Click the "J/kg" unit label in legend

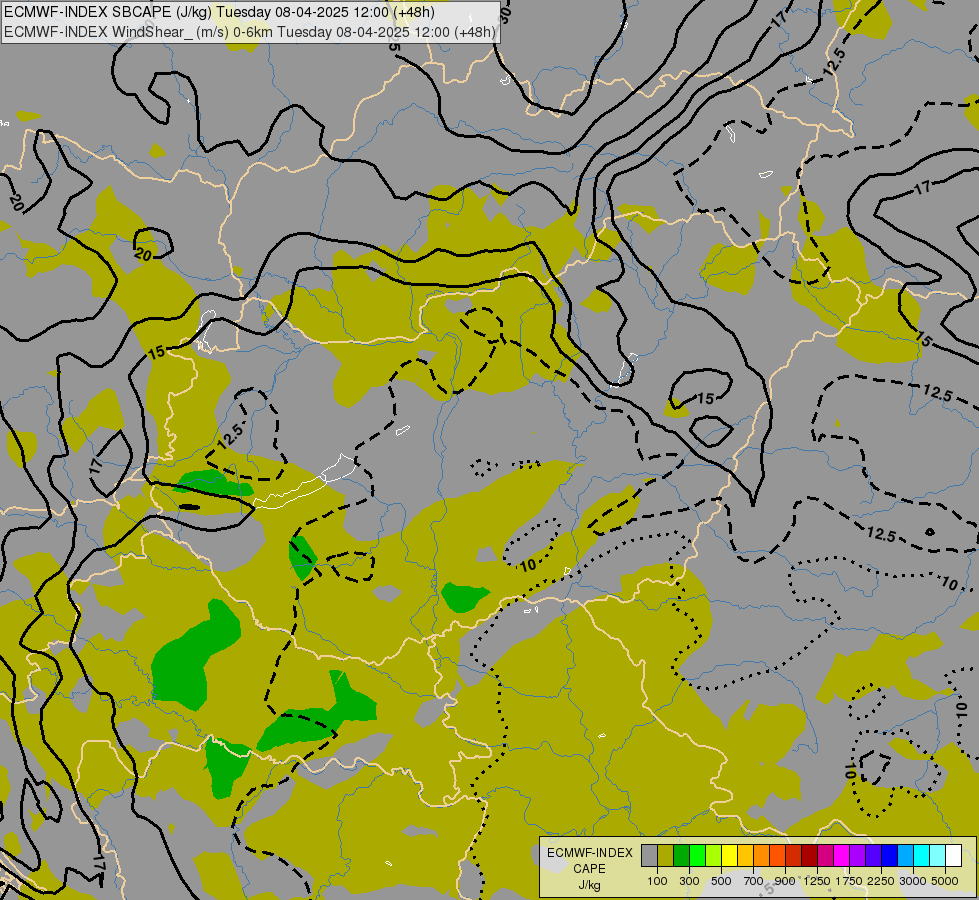coord(589,886)
